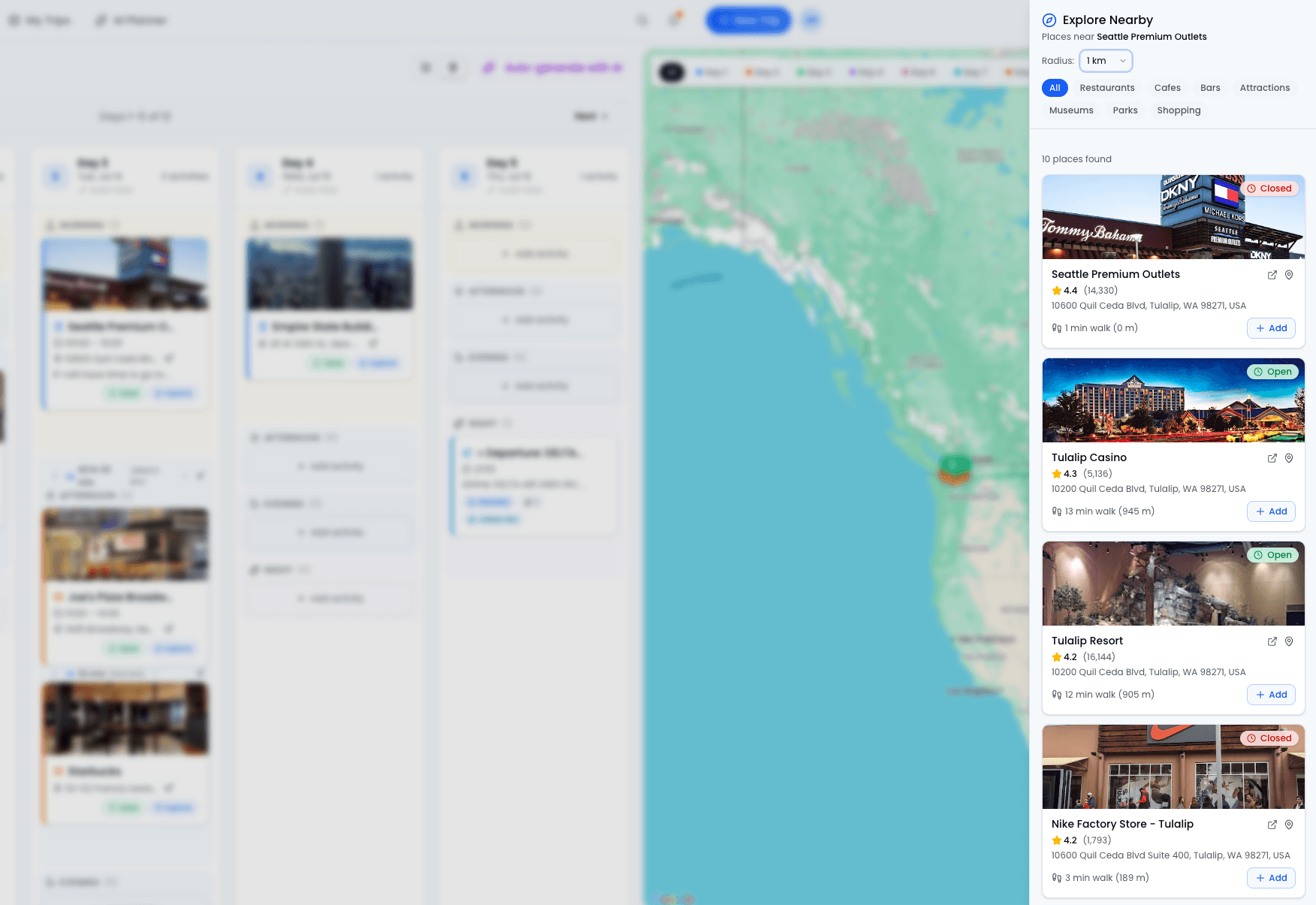The height and width of the screenshot is (905, 1316).
Task: Click the '13 min walk (945 m)' distance text
Action: [1109, 511]
